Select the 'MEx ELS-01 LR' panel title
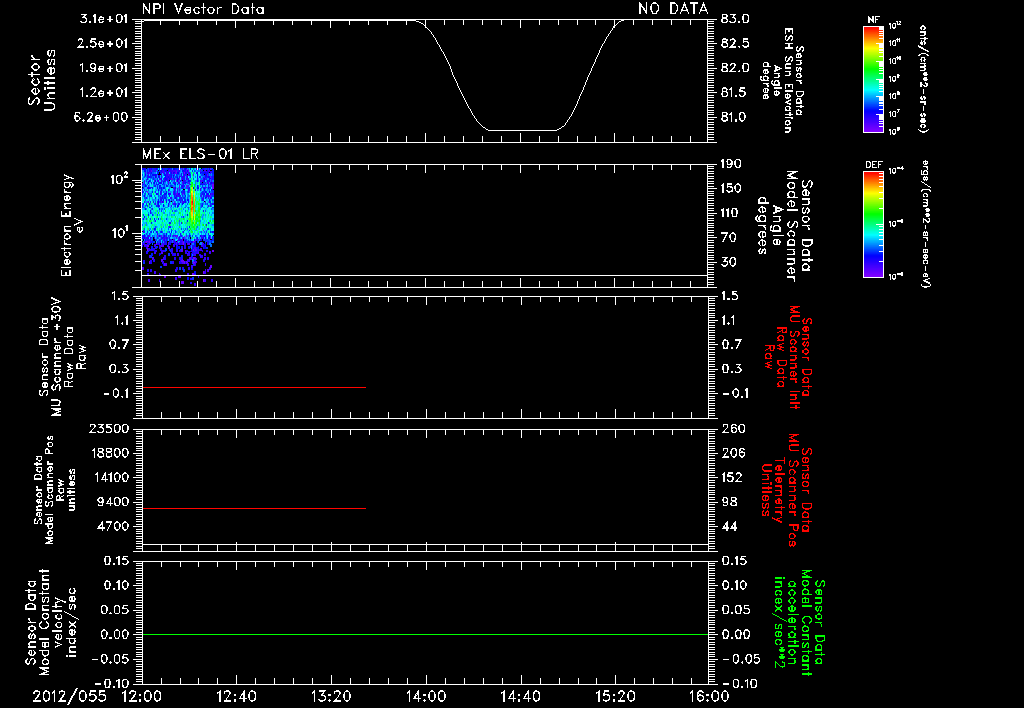The height and width of the screenshot is (708, 1024). coord(200,154)
